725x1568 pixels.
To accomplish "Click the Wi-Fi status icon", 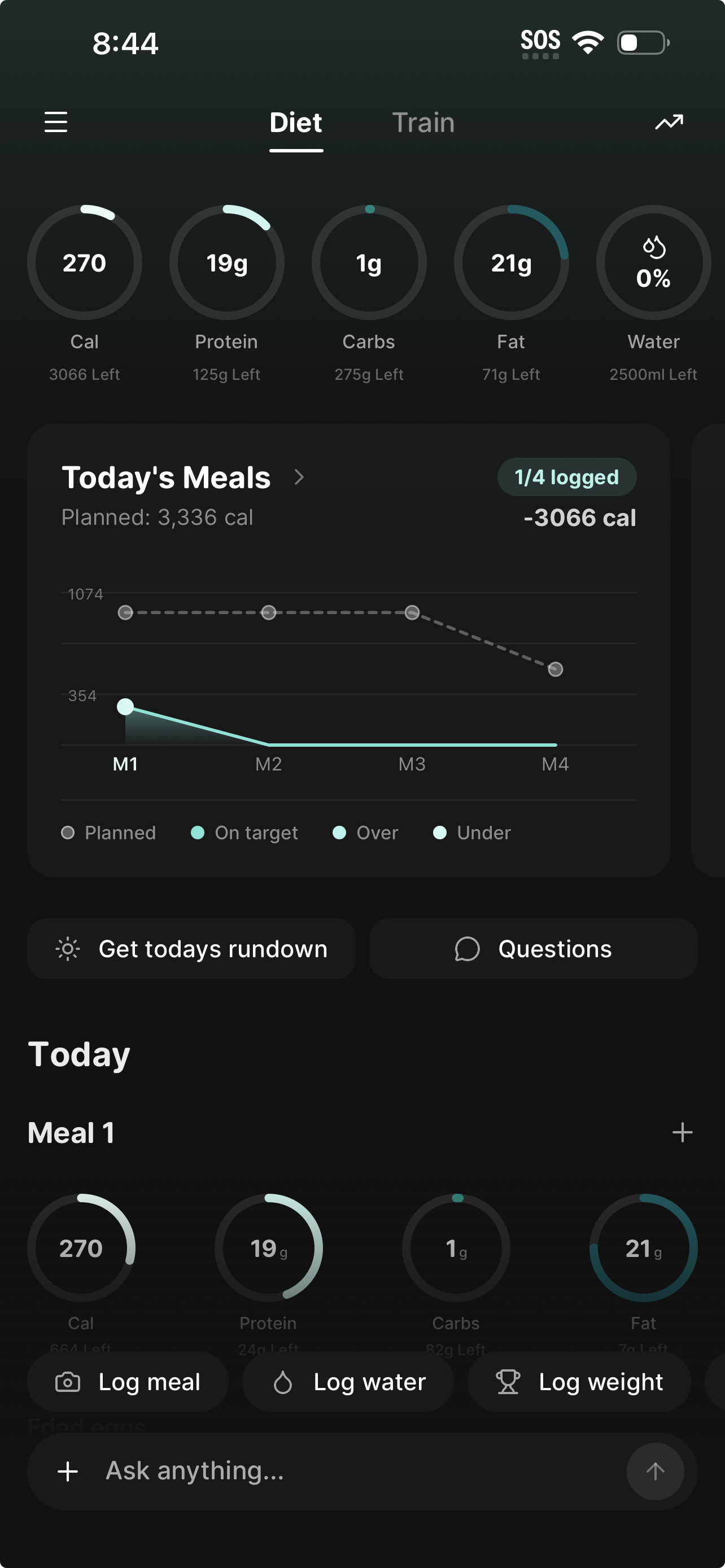I will click(x=588, y=42).
